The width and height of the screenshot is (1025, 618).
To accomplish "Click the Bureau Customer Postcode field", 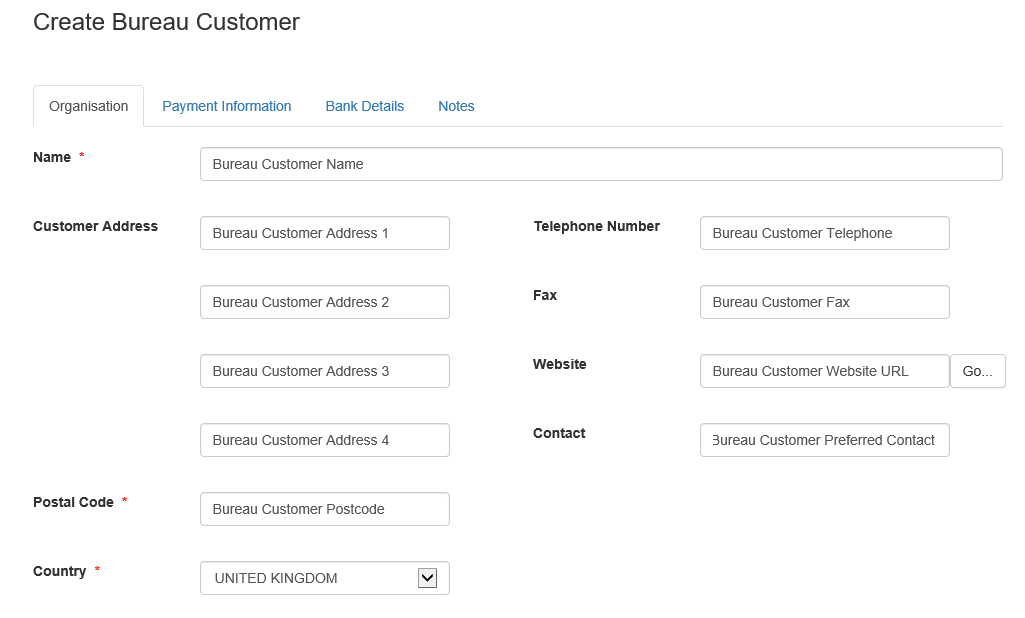I will (x=324, y=509).
